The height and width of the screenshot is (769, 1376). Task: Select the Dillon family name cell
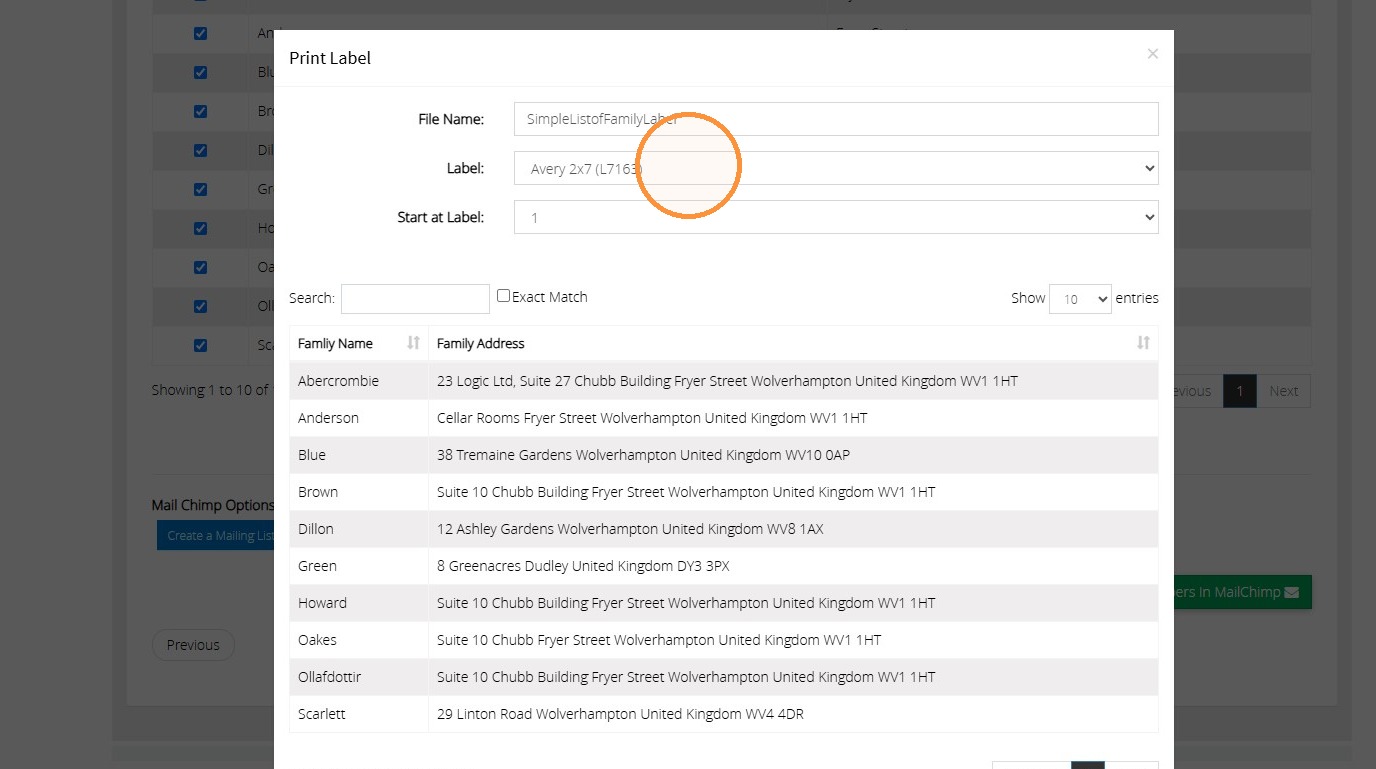[359, 529]
